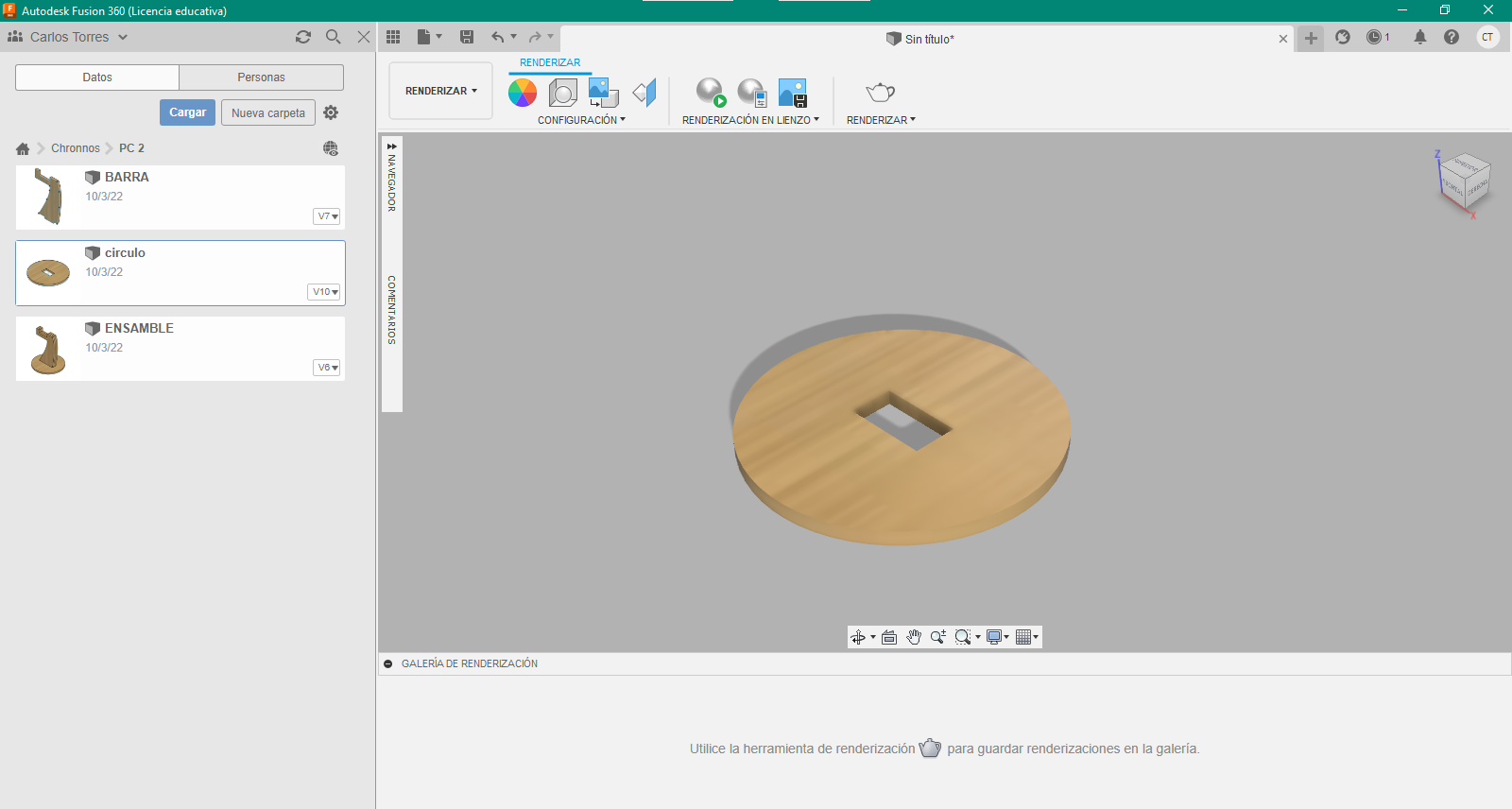The width and height of the screenshot is (1512, 809).
Task: Start In-Canvas Render with play sphere icon
Action: click(711, 93)
